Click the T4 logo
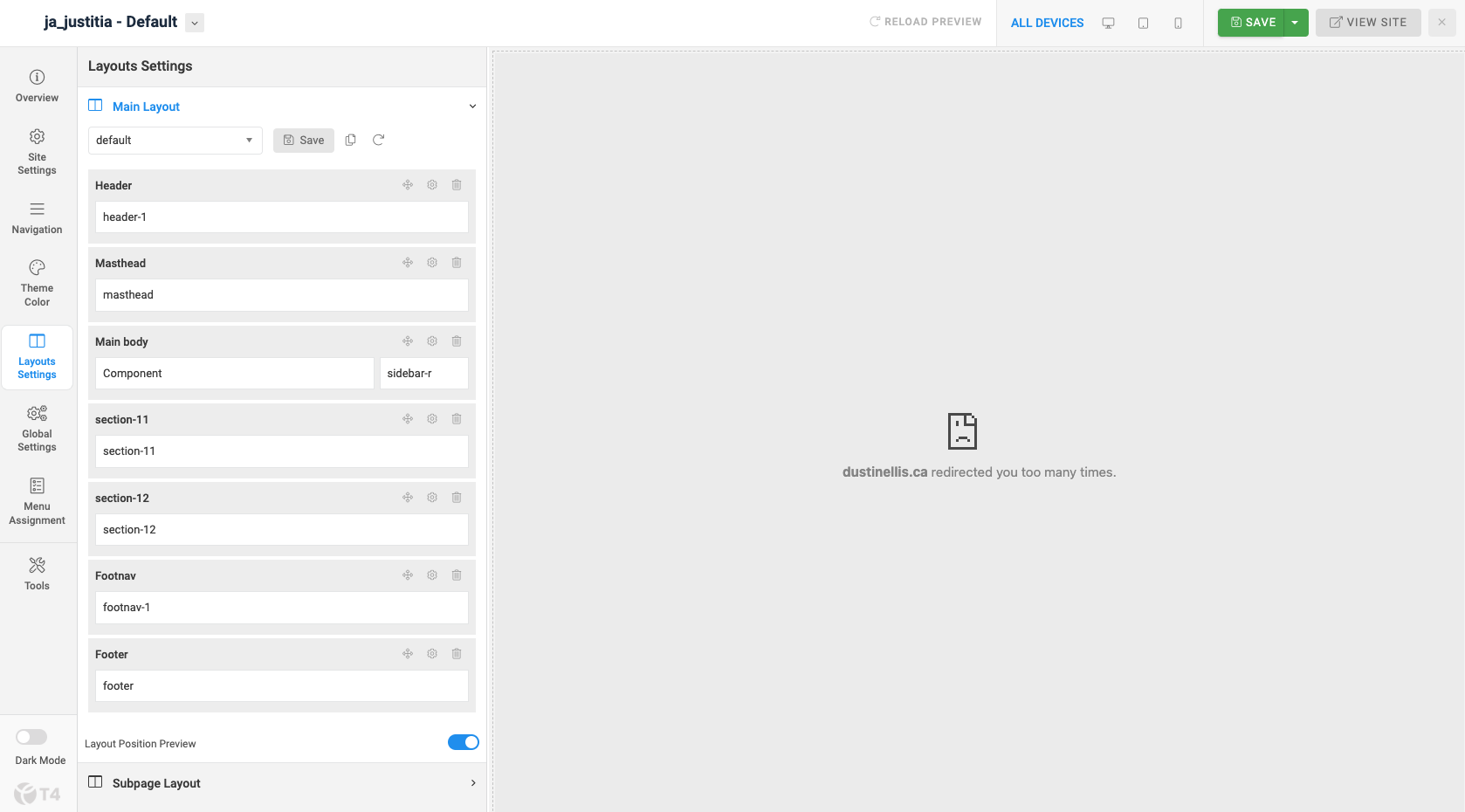The height and width of the screenshot is (812, 1465). [38, 794]
